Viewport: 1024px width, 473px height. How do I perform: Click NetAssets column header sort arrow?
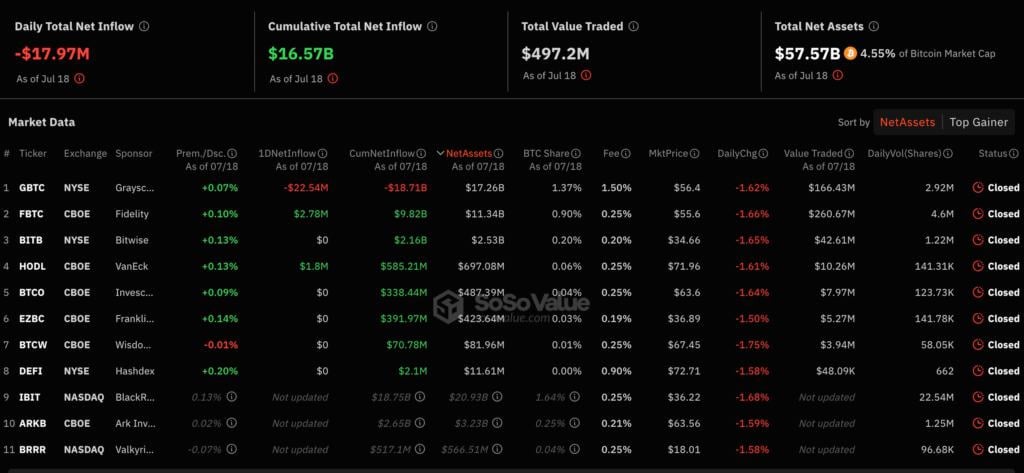coord(441,154)
